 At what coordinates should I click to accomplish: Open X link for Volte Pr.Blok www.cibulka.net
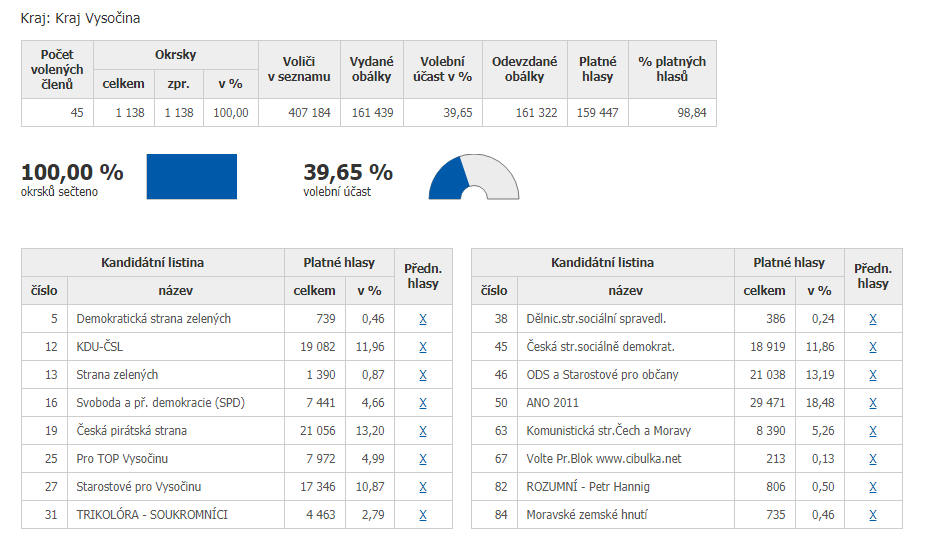(873, 459)
